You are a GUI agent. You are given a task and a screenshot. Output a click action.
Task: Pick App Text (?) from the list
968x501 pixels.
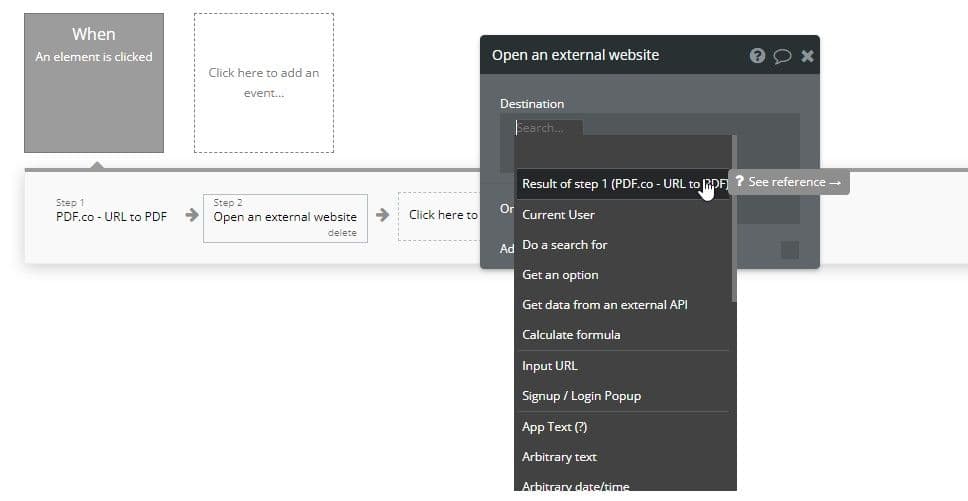tap(554, 427)
